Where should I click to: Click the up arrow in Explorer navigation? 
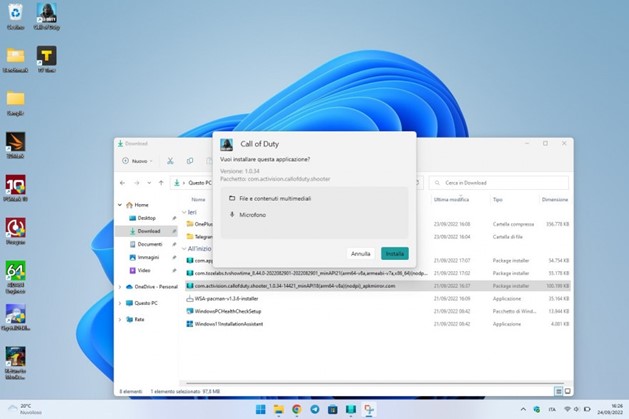coord(161,183)
